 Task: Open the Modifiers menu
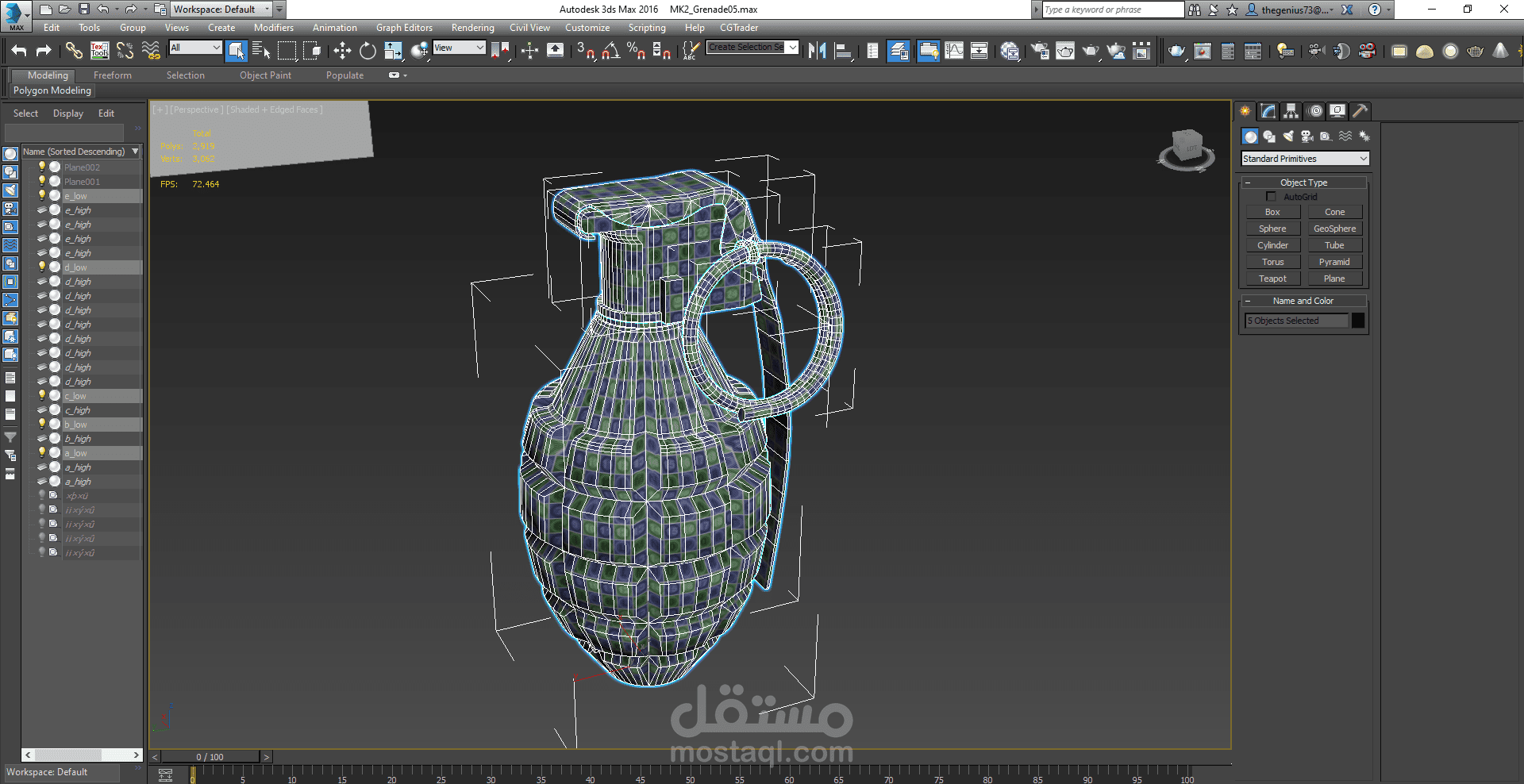click(274, 28)
